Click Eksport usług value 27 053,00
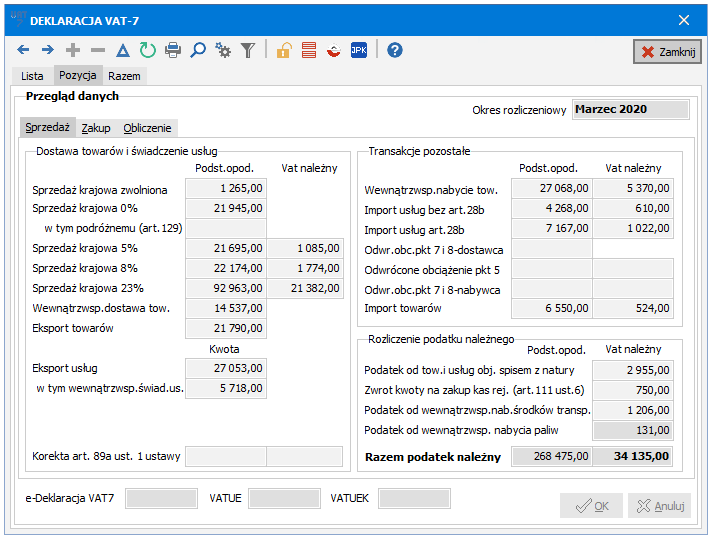This screenshot has width=712, height=539. [226, 368]
